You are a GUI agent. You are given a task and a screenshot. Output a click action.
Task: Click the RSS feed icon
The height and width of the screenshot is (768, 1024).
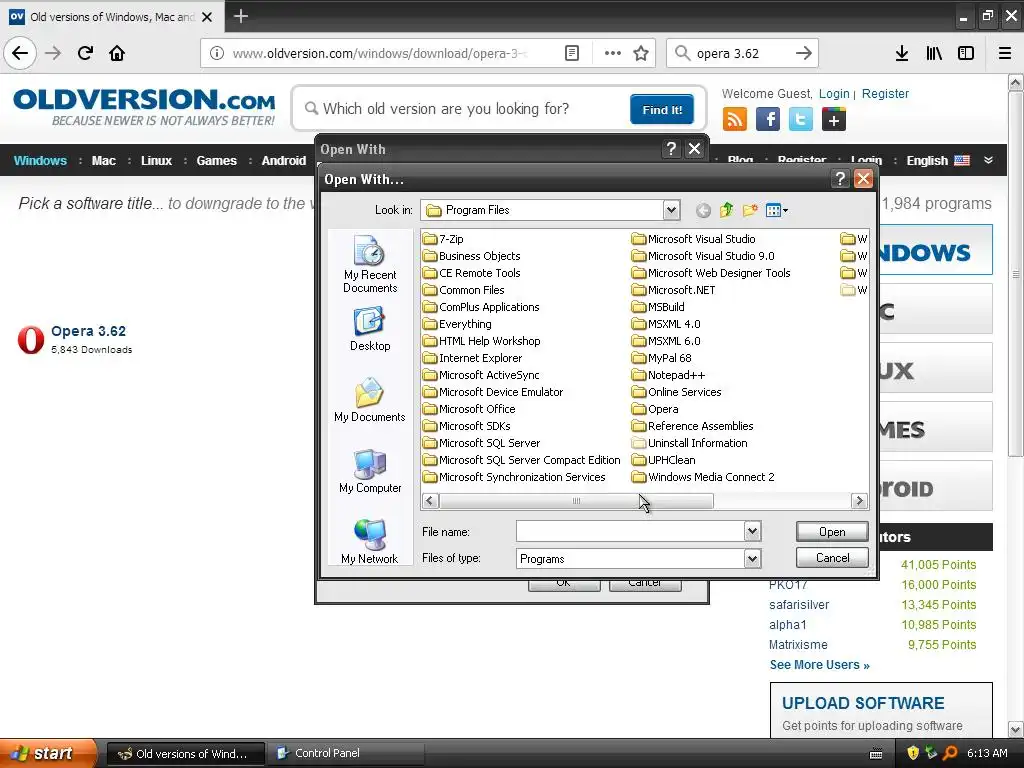tap(734, 120)
